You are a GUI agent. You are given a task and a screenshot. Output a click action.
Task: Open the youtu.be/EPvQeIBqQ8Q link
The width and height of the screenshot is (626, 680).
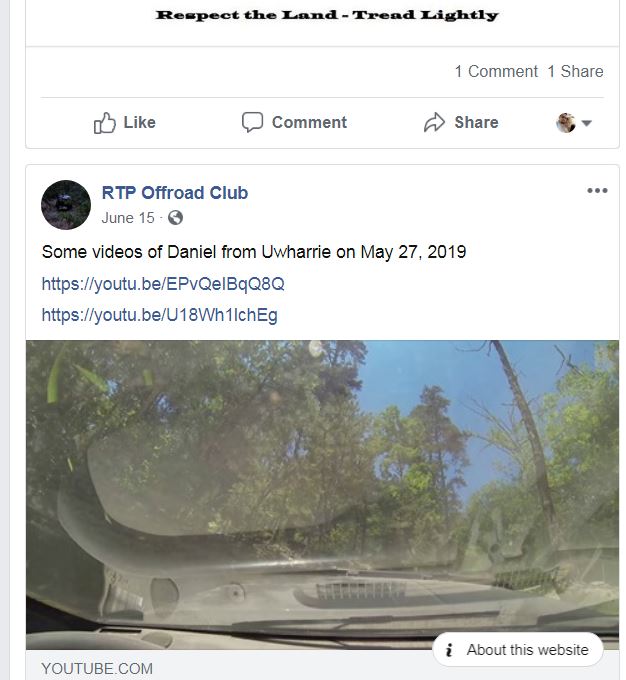pos(163,284)
